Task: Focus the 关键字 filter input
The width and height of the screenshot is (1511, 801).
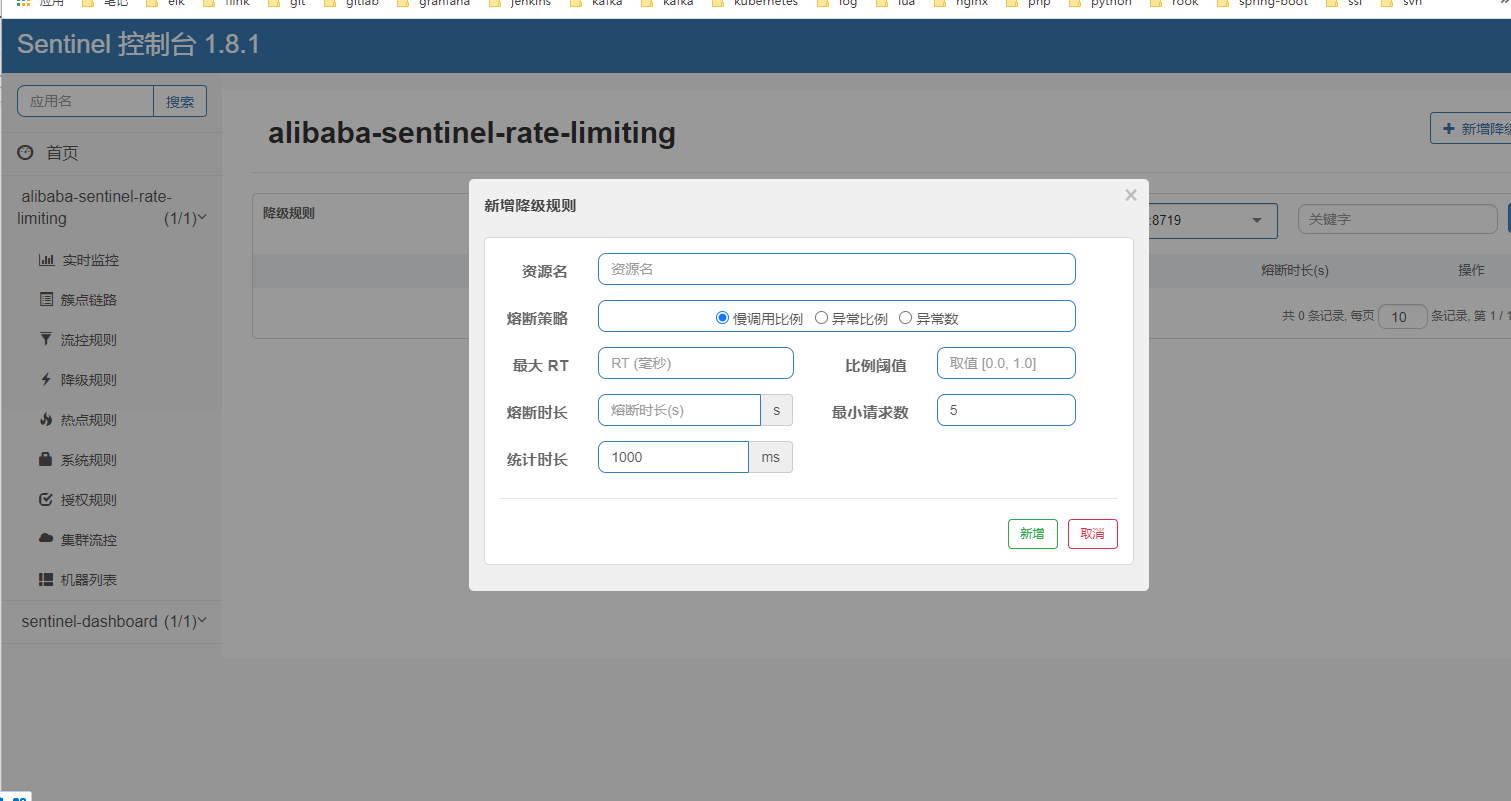Action: (1397, 219)
